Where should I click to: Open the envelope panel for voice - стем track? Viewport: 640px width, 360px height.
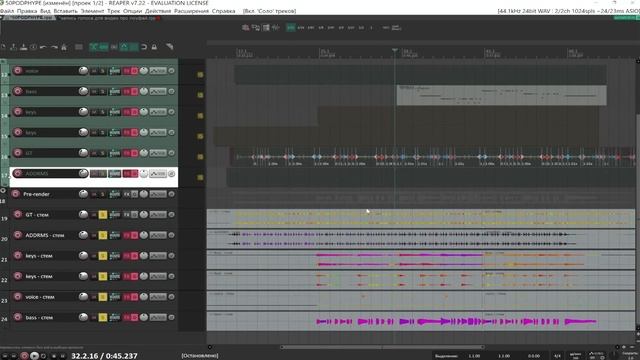(158, 297)
